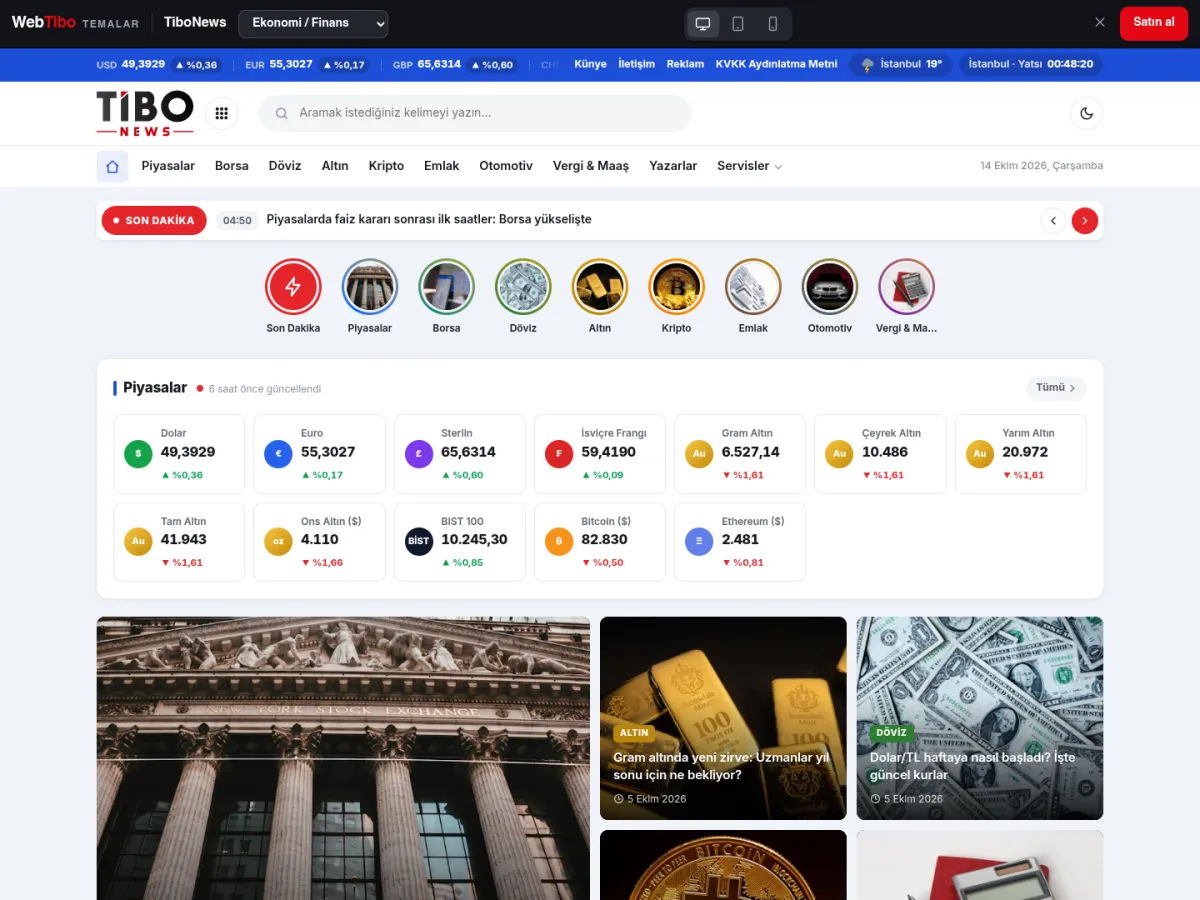Open the Kripto menu item
Screen dimensions: 1200x900
386,166
